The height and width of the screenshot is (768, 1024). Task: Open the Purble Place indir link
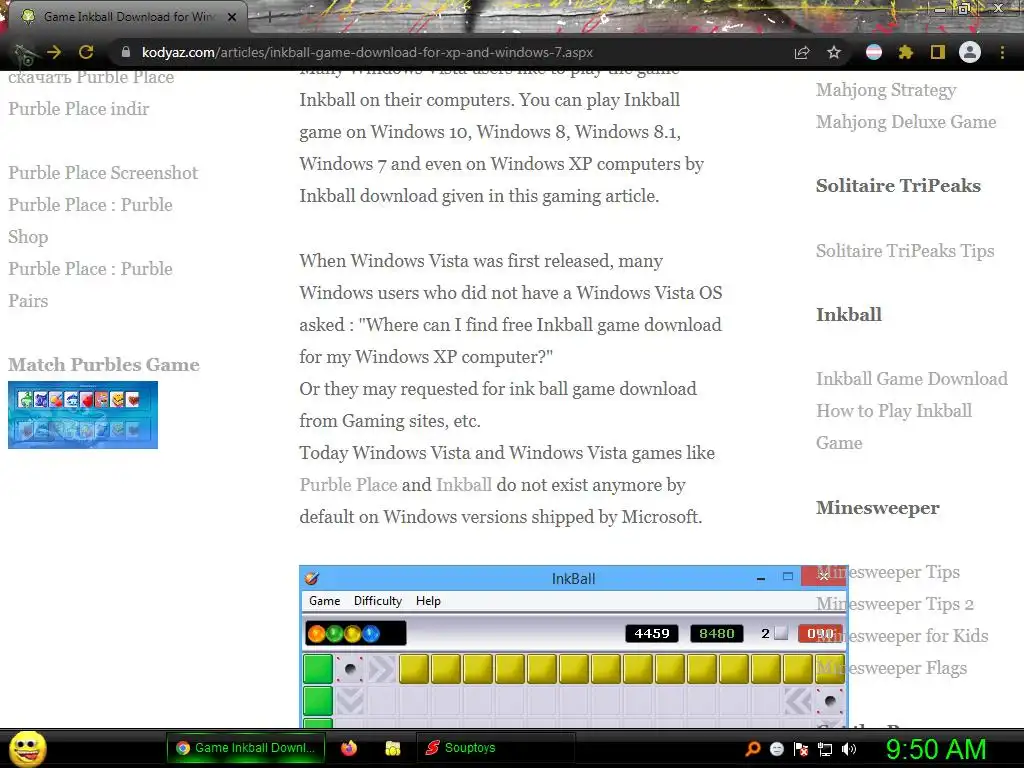point(78,108)
